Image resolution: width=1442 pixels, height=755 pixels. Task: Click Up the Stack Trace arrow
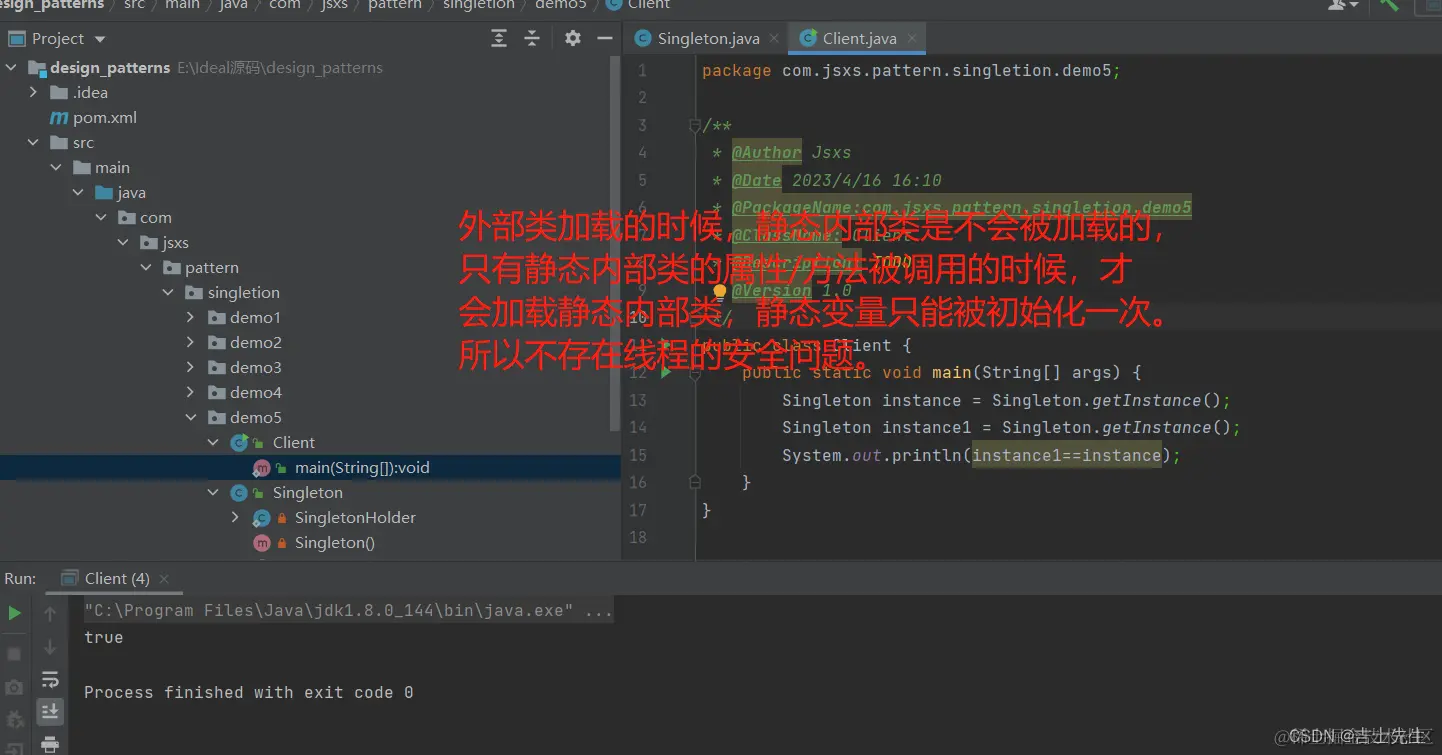point(50,613)
